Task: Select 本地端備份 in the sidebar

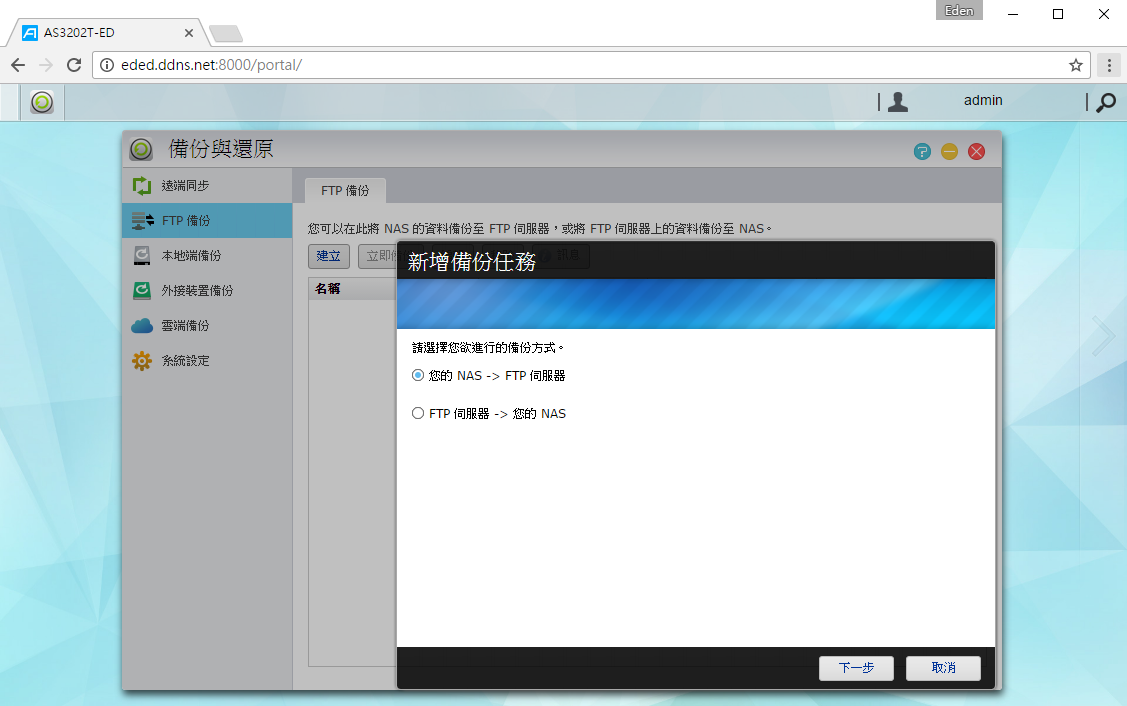Action: click(x=207, y=255)
